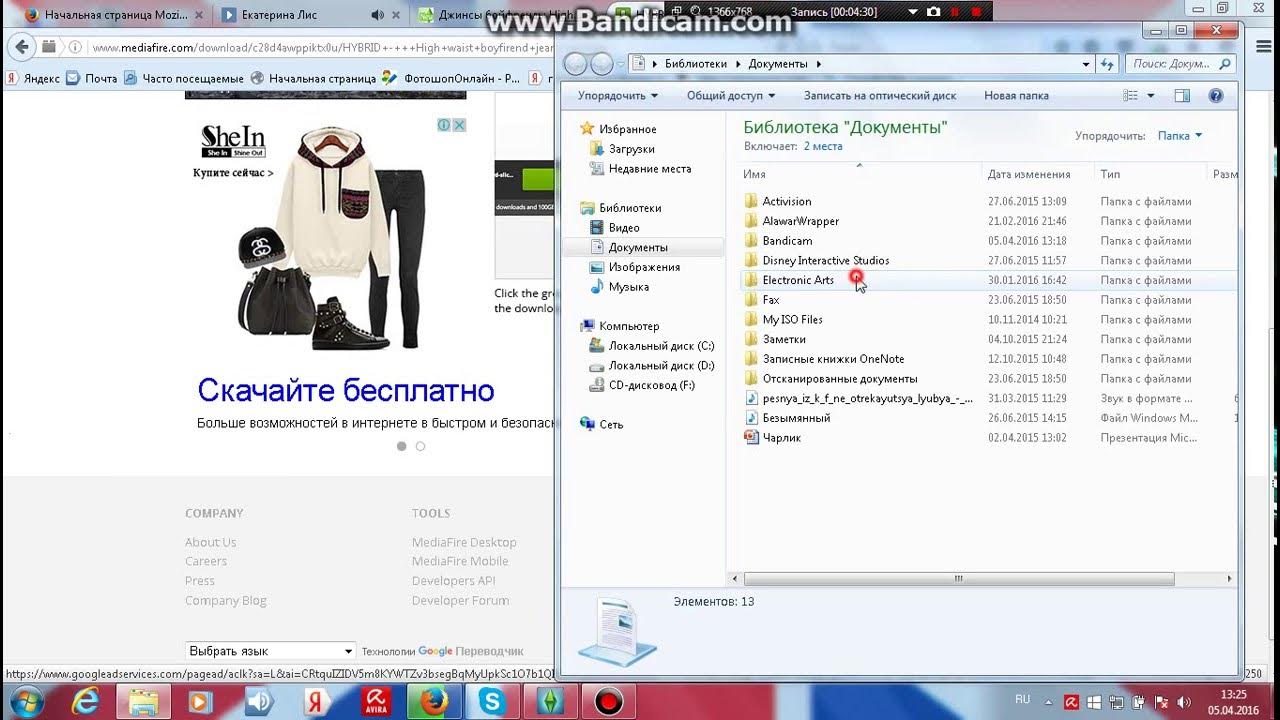Open Internet Explorer from the taskbar

pos(86,702)
